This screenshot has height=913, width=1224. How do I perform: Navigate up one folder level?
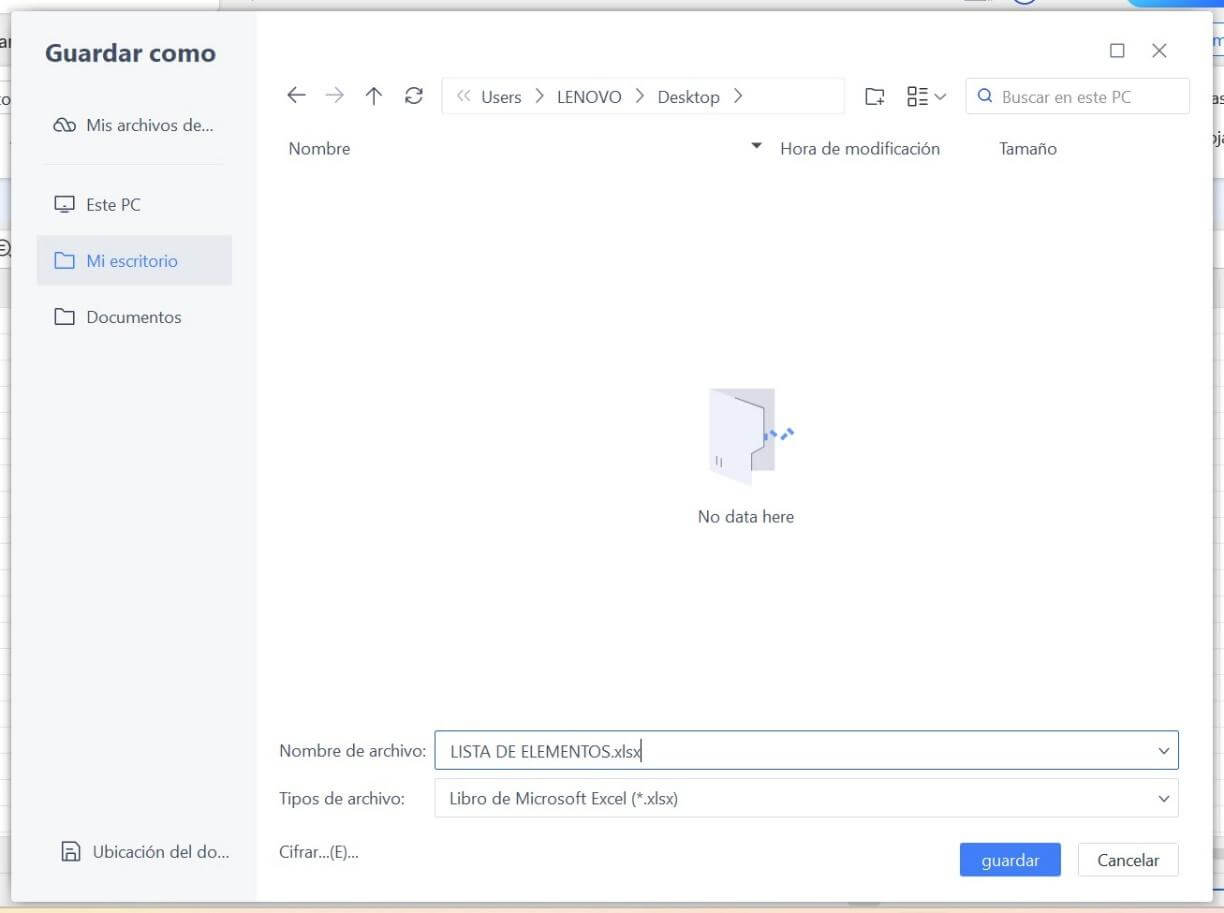coord(373,95)
